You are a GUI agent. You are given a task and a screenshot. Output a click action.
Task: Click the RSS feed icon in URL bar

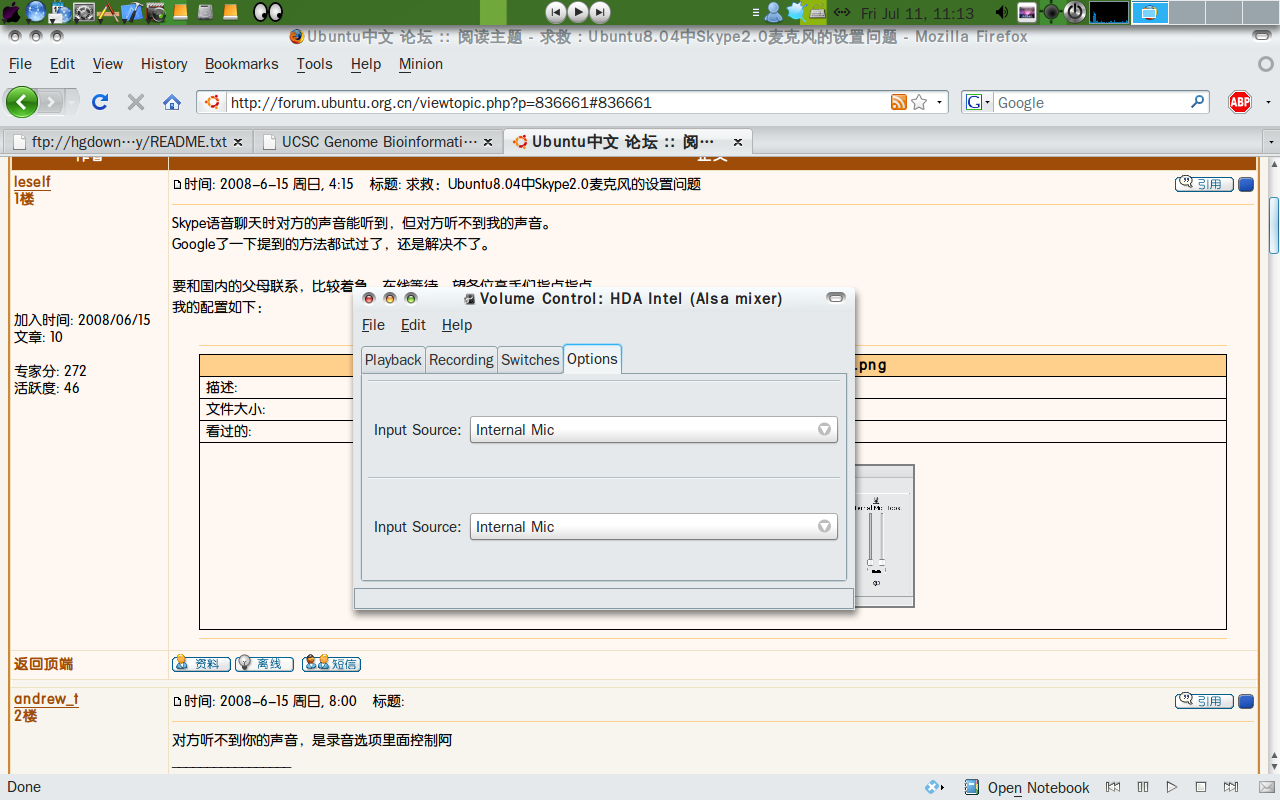tap(899, 102)
